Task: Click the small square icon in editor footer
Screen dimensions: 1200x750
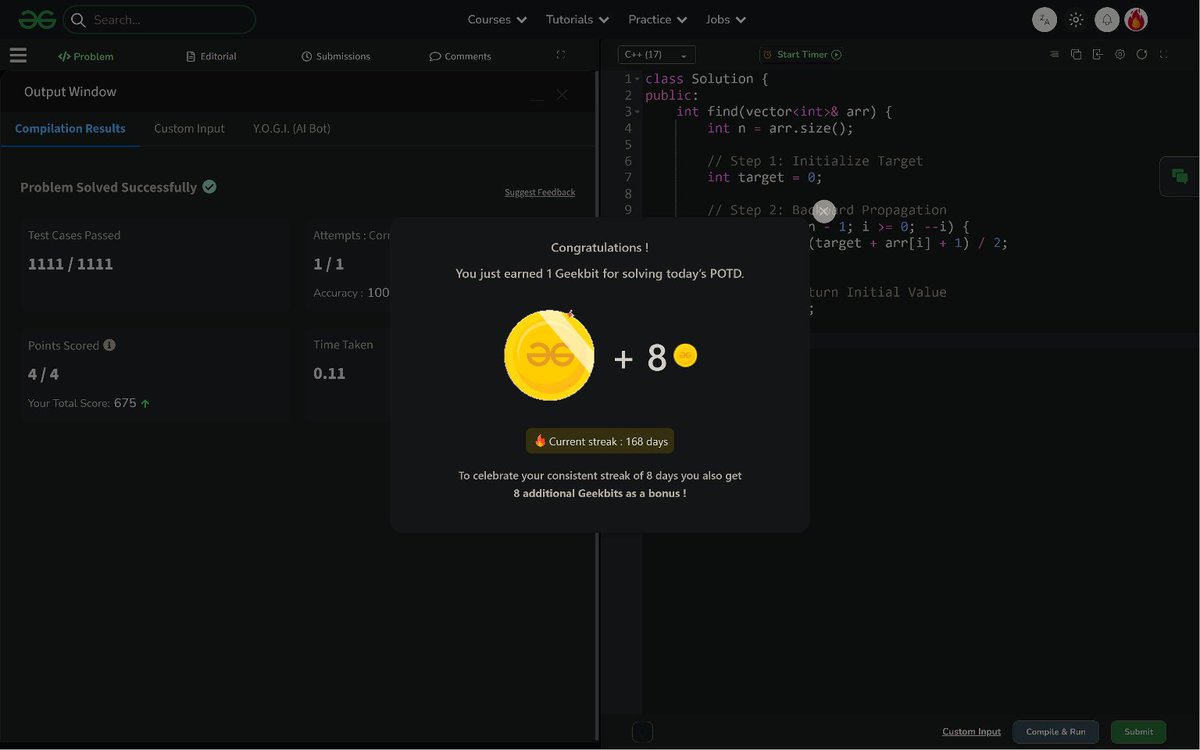Action: 643,733
